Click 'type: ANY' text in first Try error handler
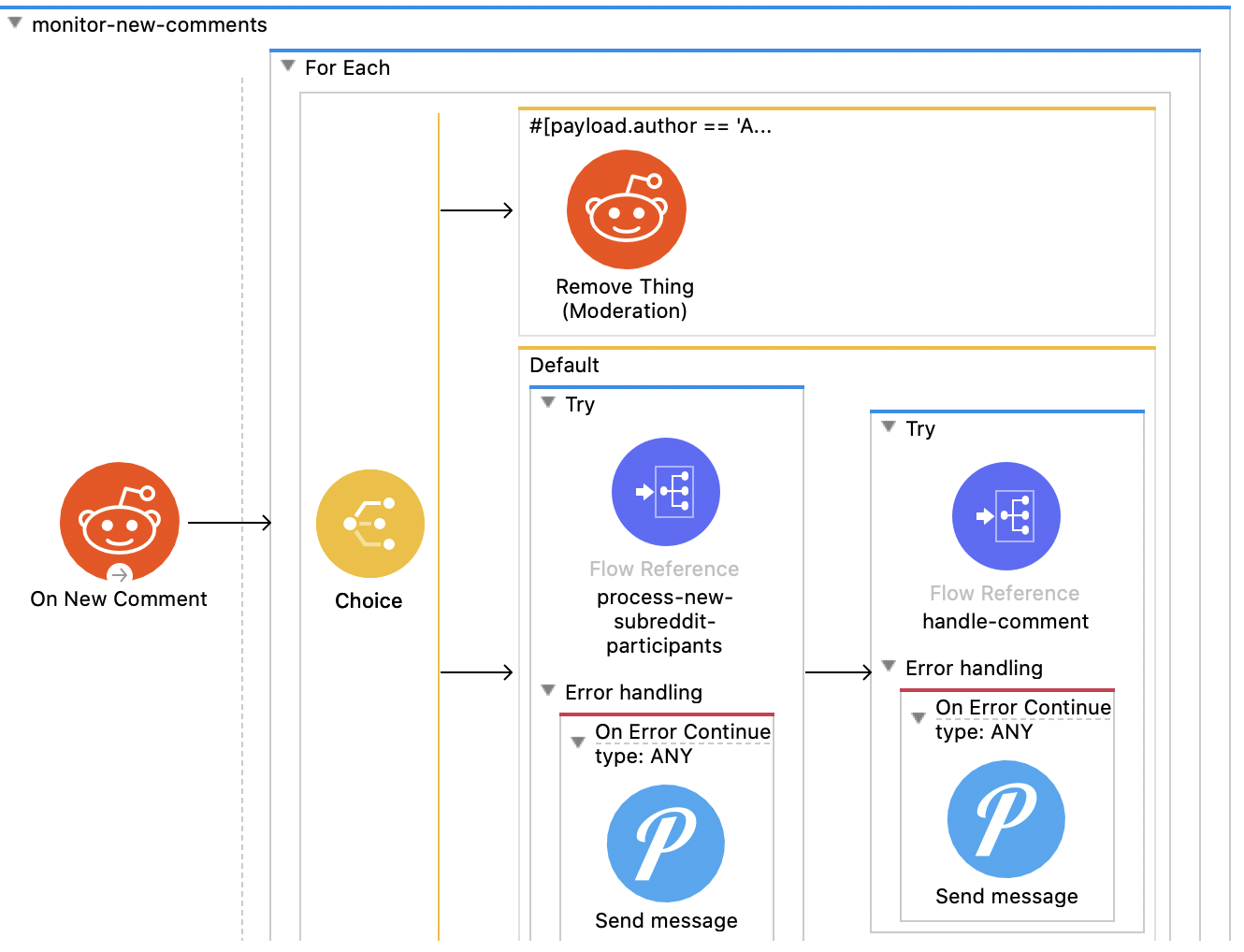The height and width of the screenshot is (952, 1244). tap(644, 757)
